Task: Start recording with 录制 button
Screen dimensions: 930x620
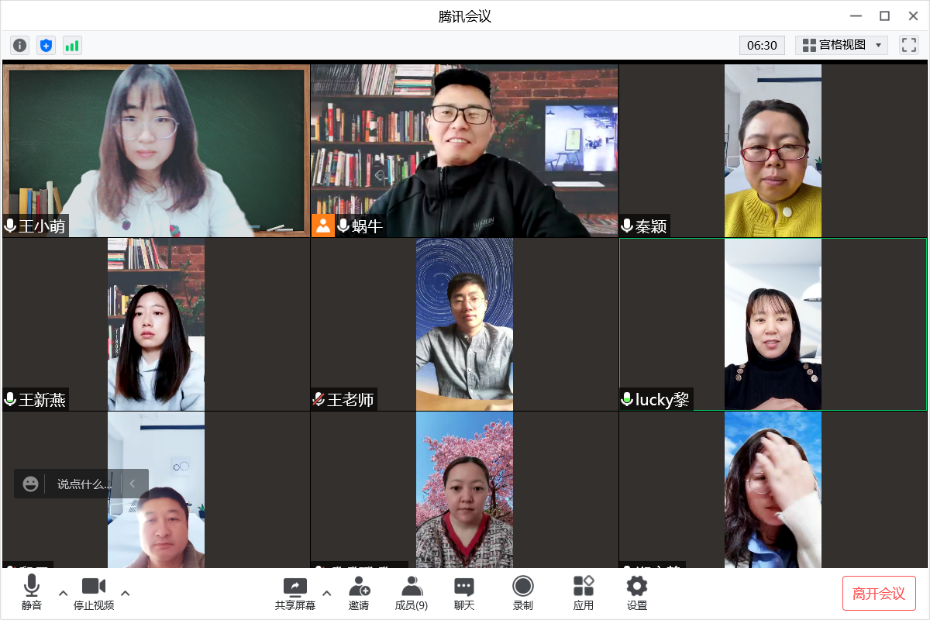Action: 523,592
